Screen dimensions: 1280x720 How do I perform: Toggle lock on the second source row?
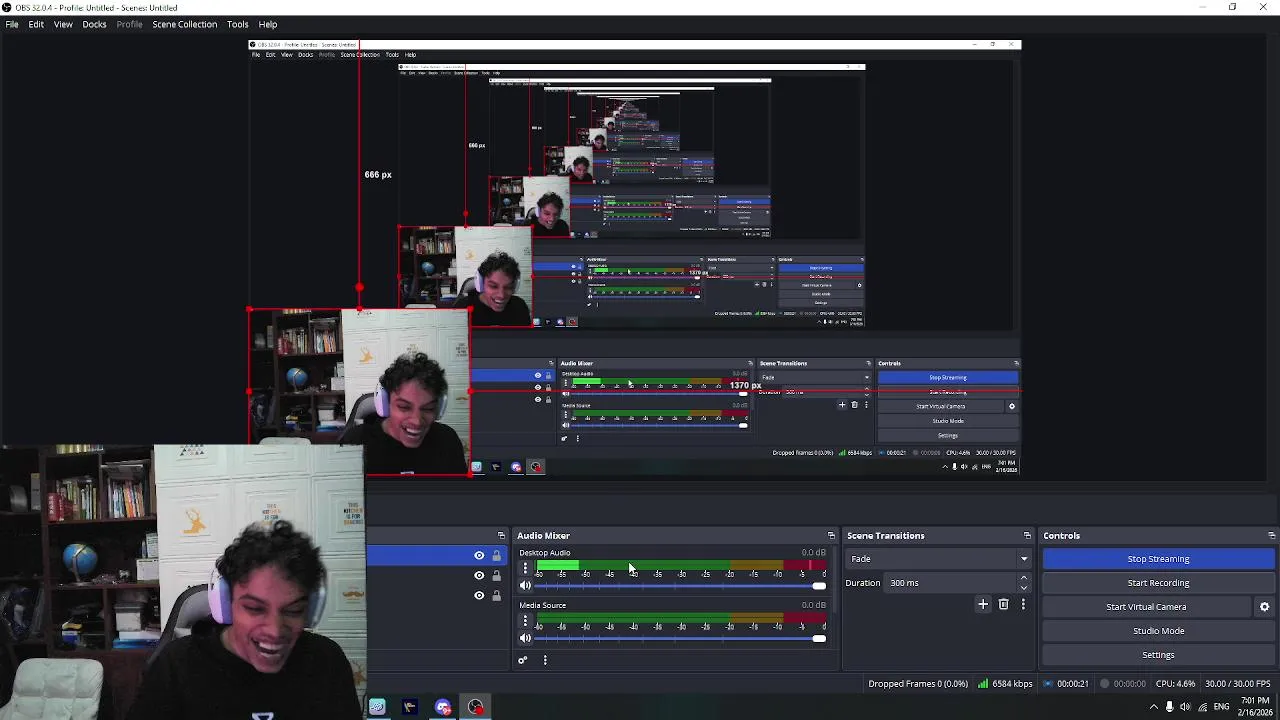coord(496,576)
